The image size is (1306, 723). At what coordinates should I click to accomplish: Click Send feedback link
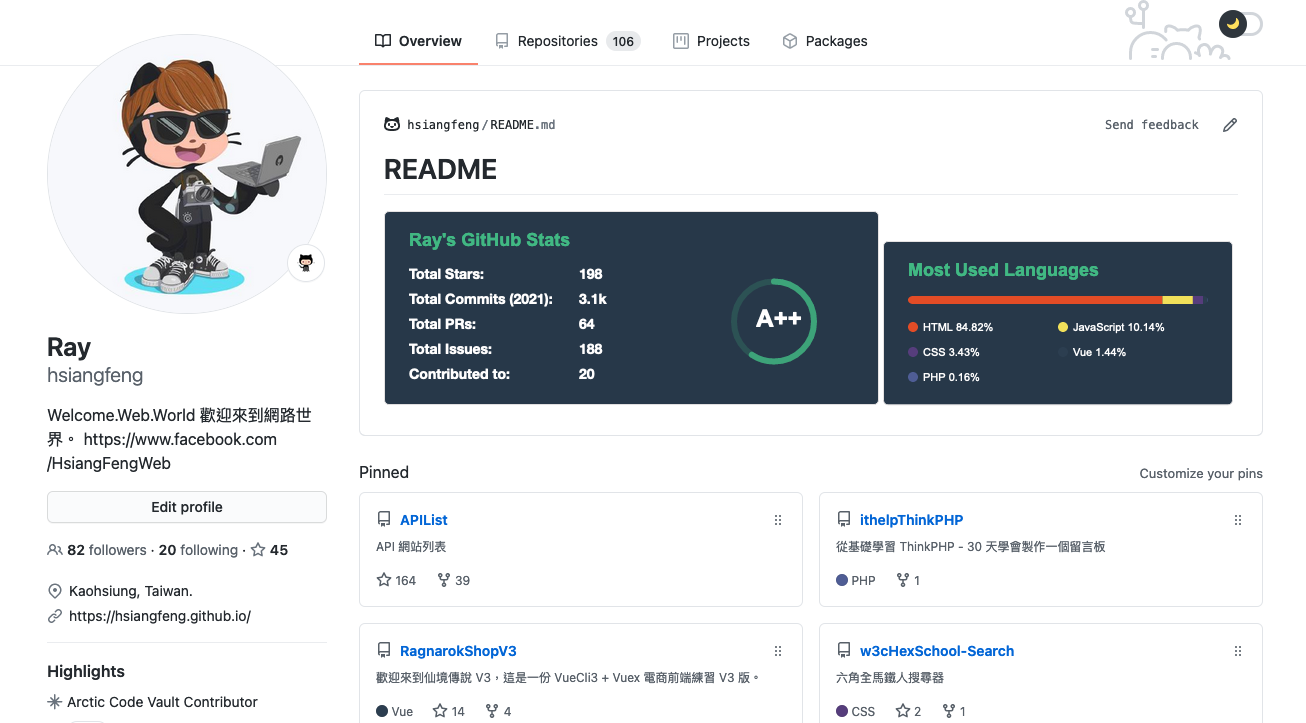click(x=1151, y=125)
